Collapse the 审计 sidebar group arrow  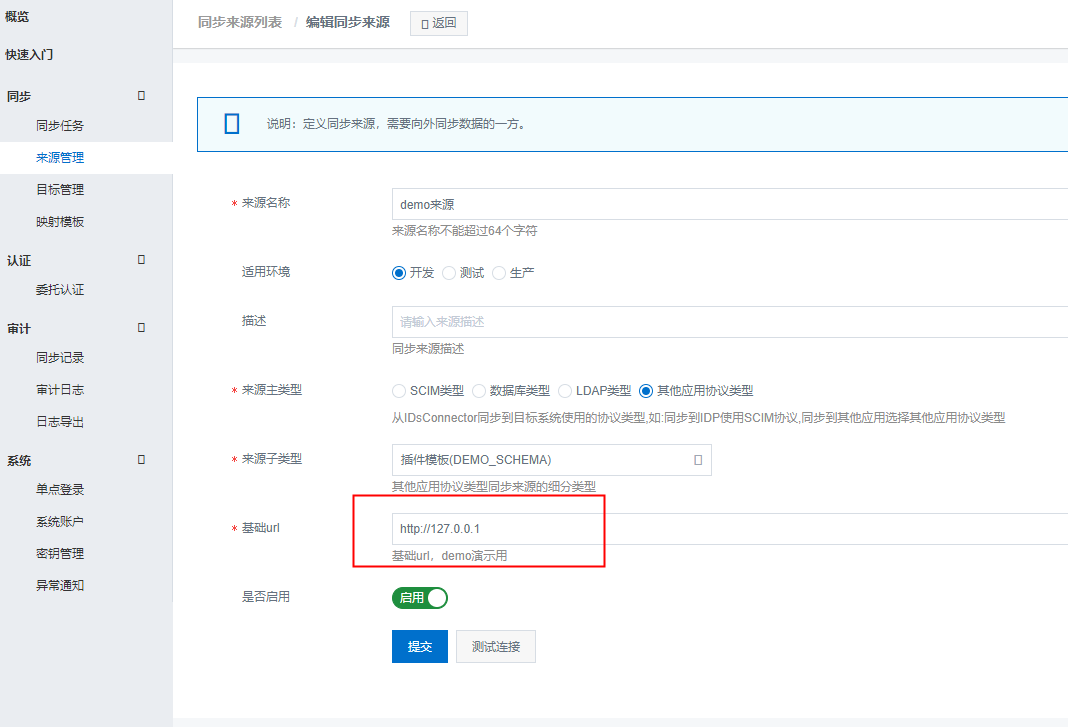[141, 328]
